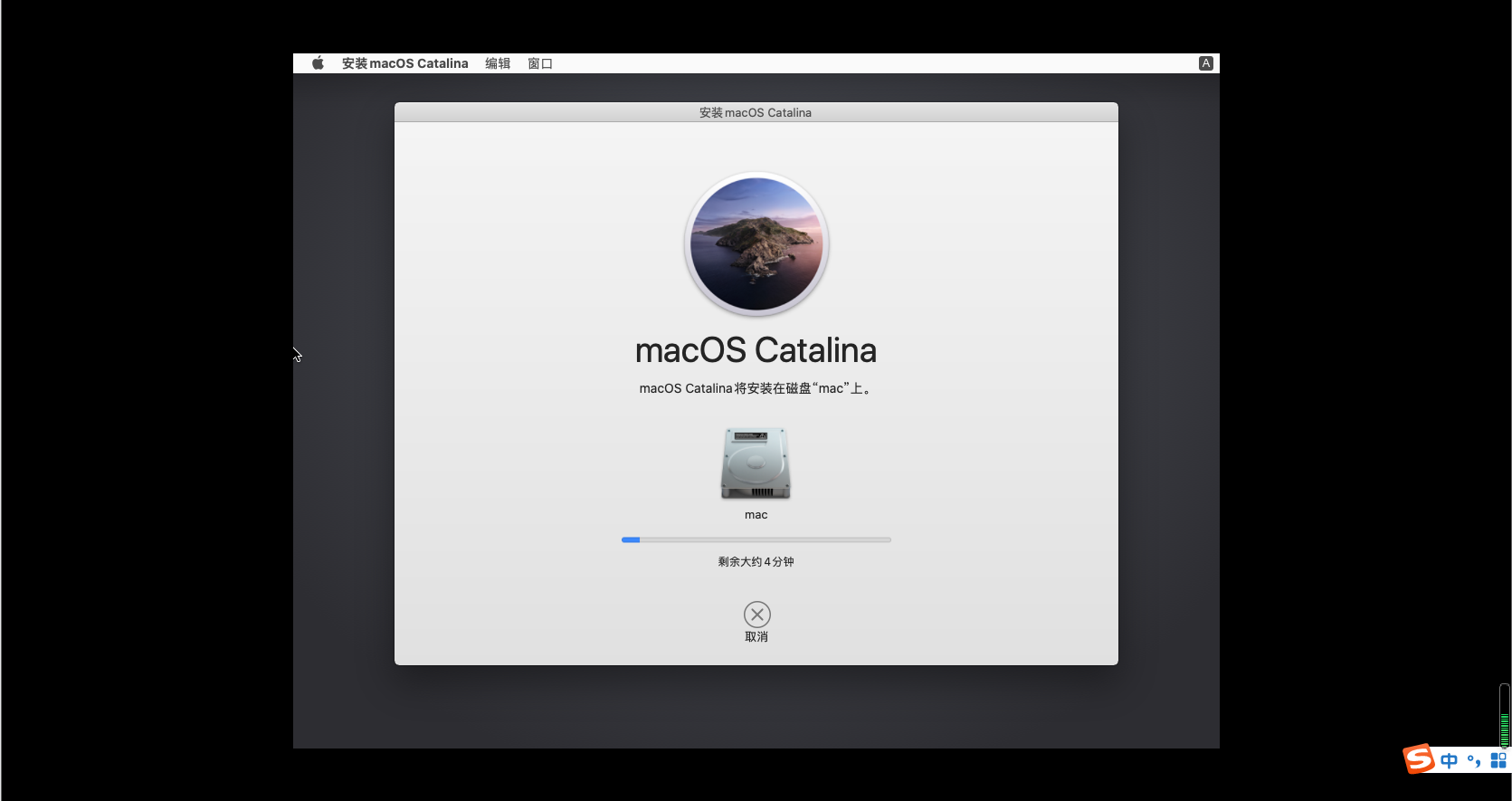Click the mac disk name label
This screenshot has height=801, width=1512.
756,515
